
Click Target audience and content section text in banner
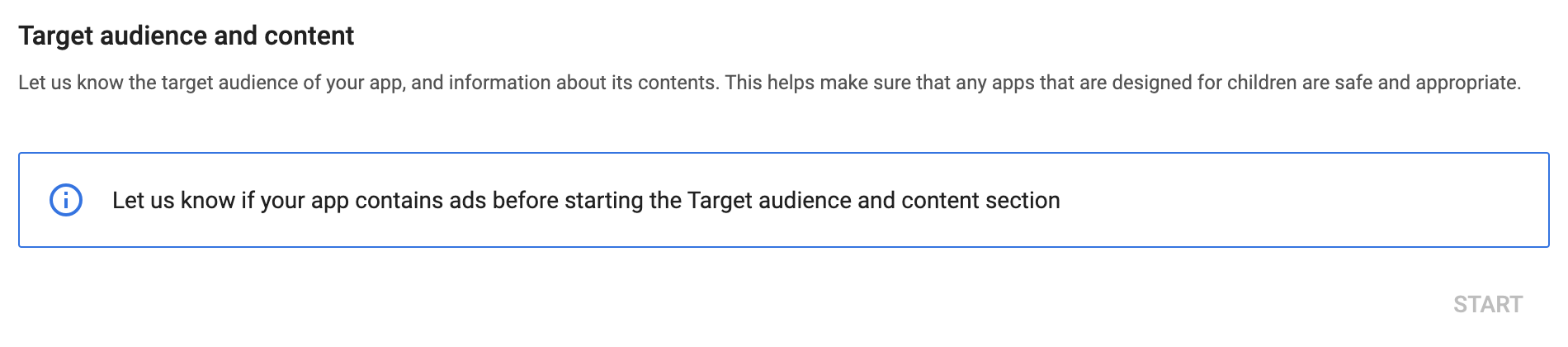click(x=873, y=200)
